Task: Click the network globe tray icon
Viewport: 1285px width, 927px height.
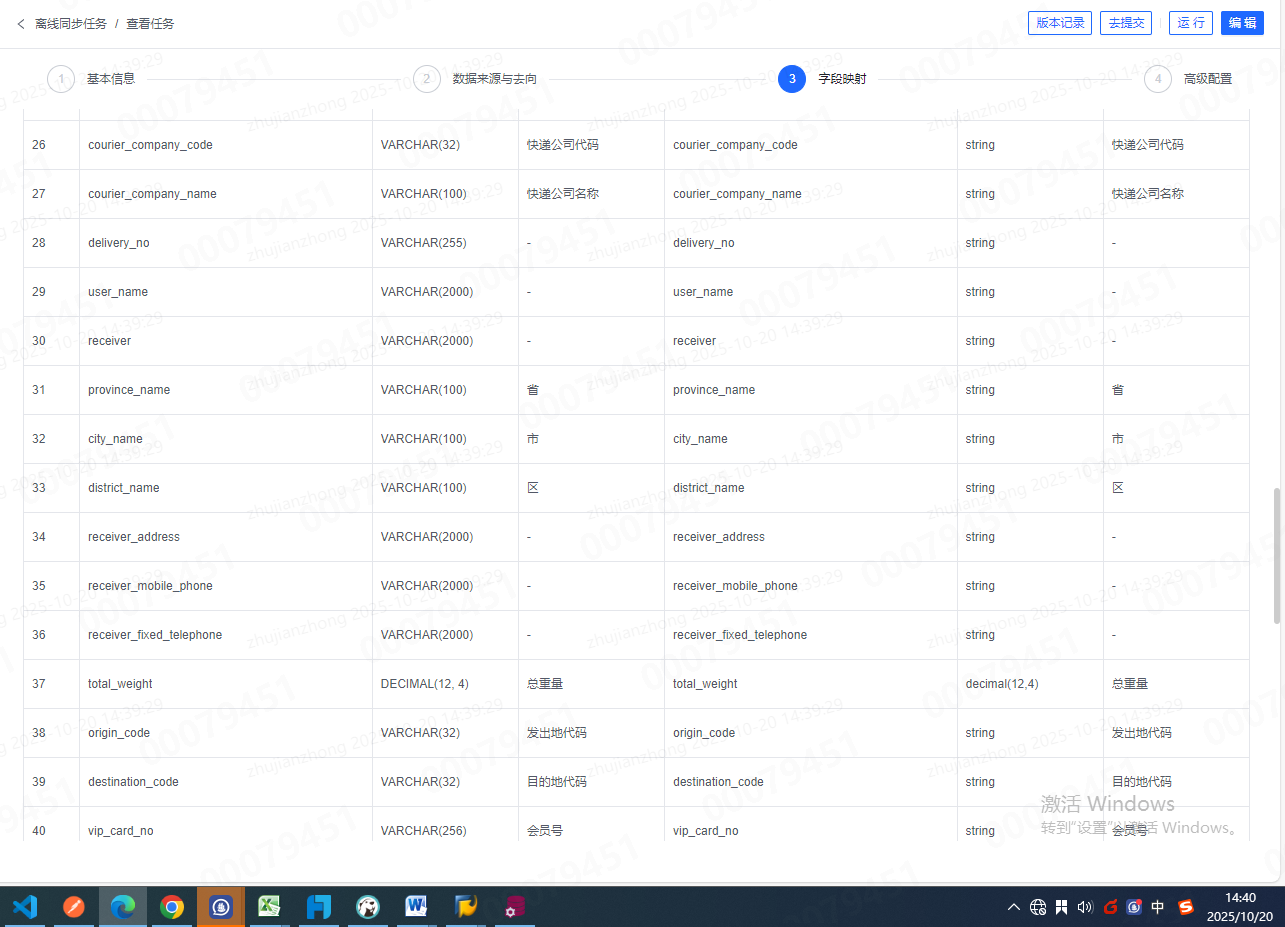Action: (1038, 907)
